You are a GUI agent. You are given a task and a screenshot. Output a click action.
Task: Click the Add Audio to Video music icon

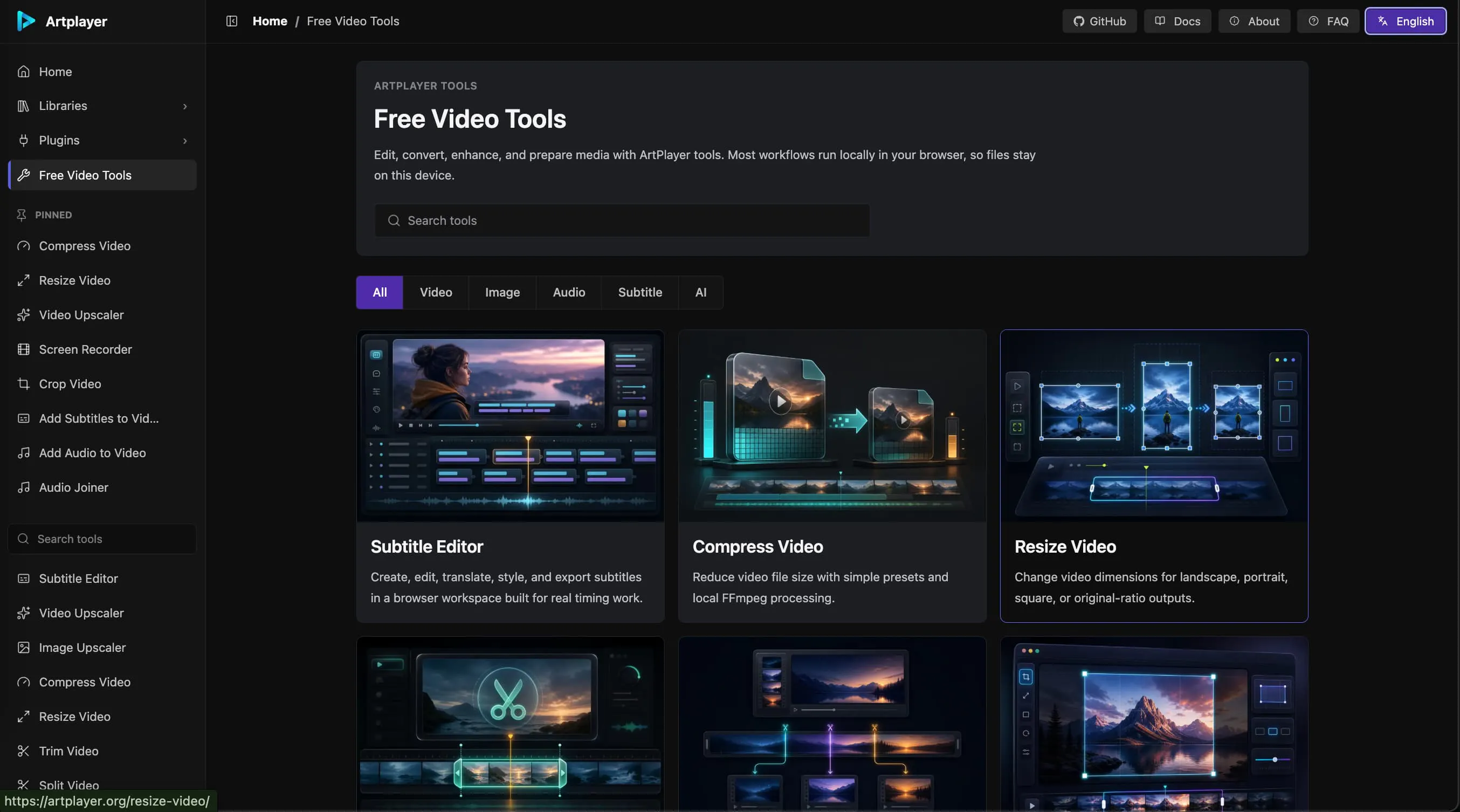[x=23, y=453]
